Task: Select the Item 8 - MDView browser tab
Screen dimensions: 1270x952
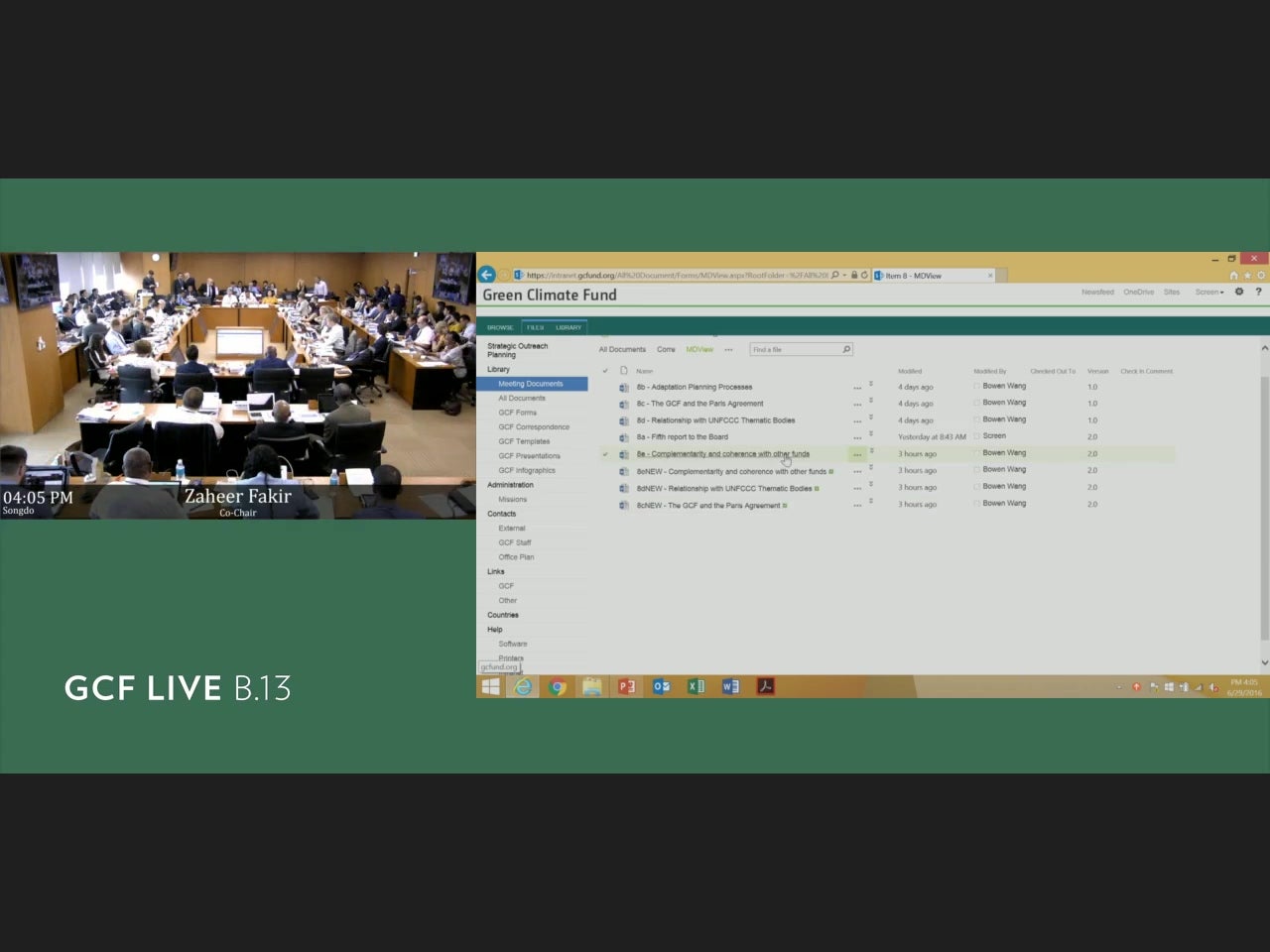Action: (x=933, y=276)
